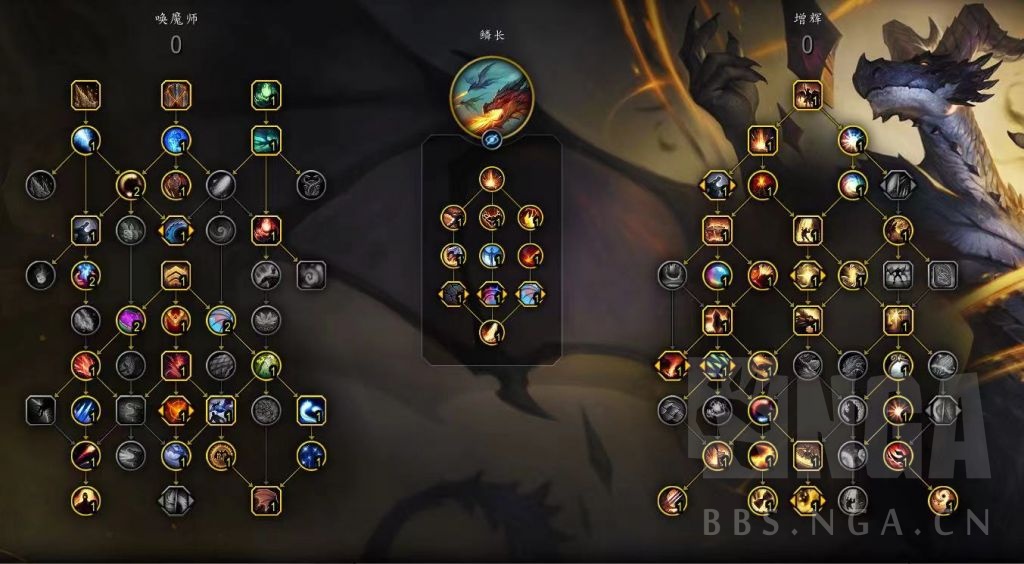Select the red dragon wing square talent

point(266,501)
